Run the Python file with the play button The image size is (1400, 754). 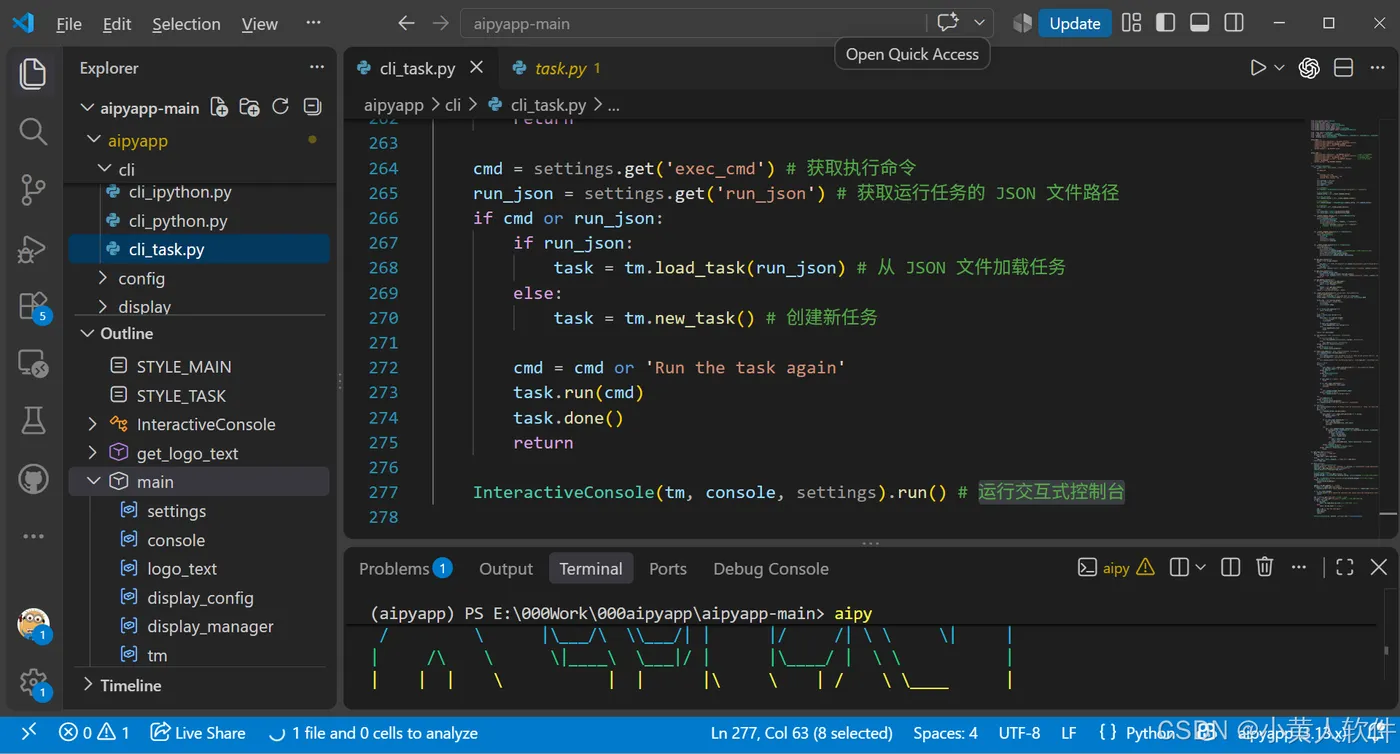click(x=1258, y=68)
